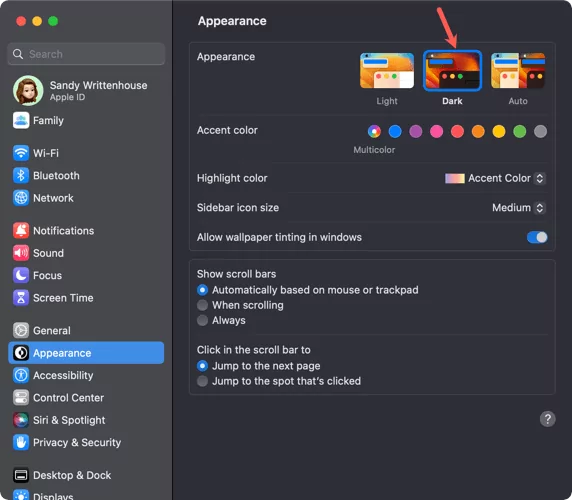The height and width of the screenshot is (500, 572).
Task: Select the When scrolling radio button
Action: coord(202,305)
